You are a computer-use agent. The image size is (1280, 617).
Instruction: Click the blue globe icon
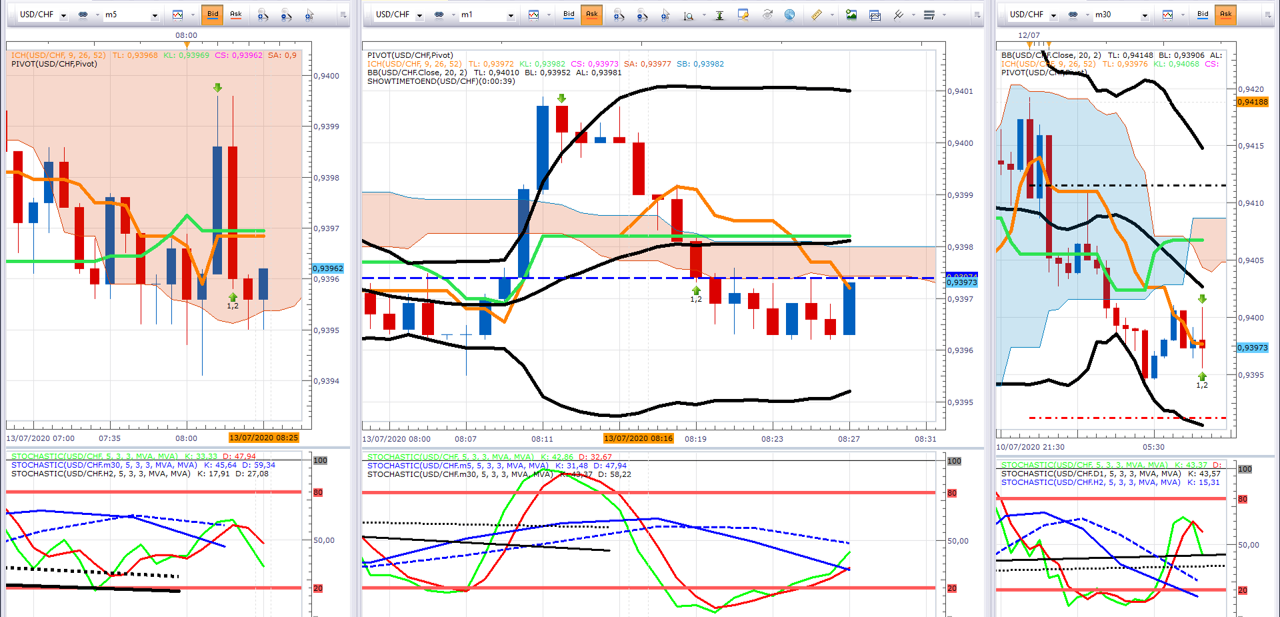point(789,15)
